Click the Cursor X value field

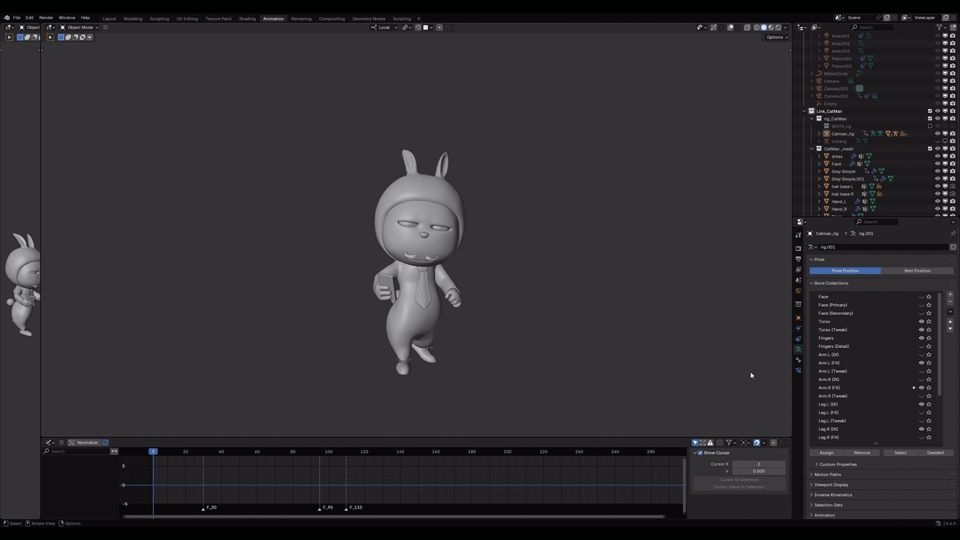click(759, 464)
